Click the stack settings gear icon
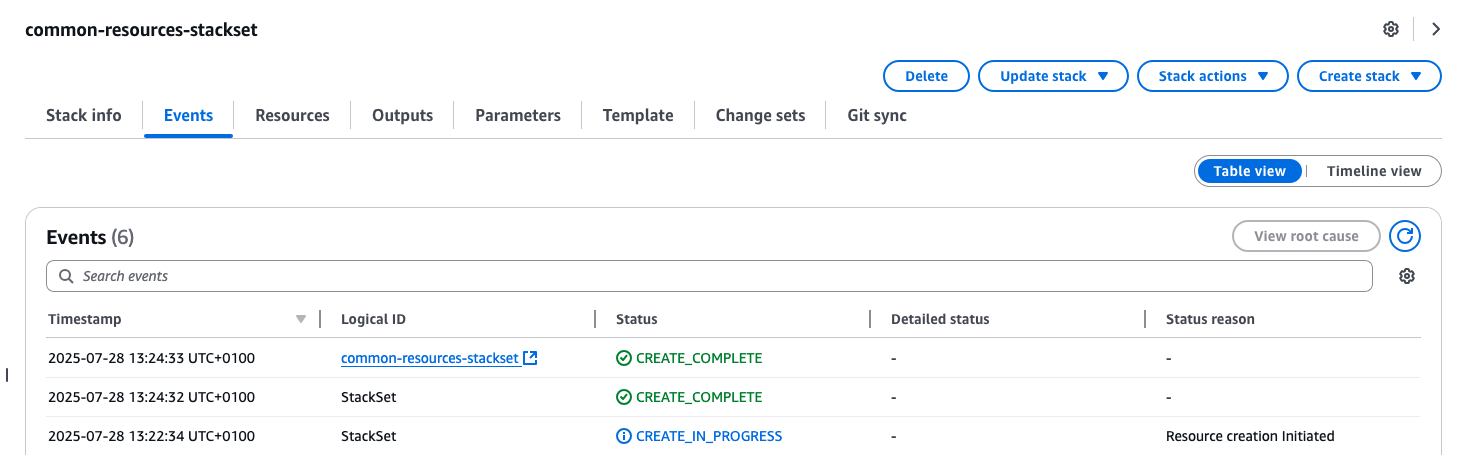Screen dimensions: 1458x455 click(x=1390, y=29)
